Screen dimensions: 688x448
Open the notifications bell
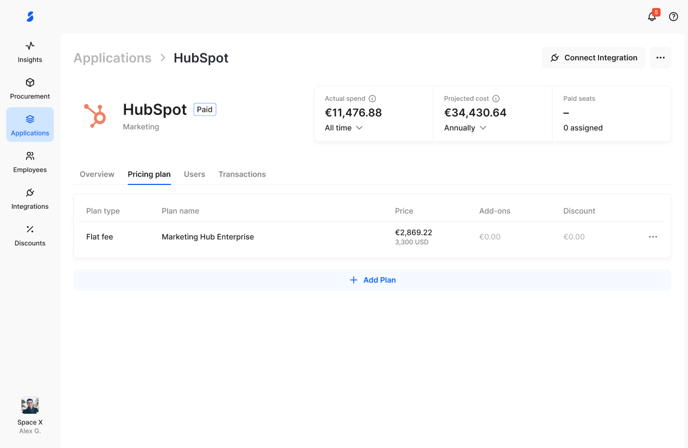point(652,16)
